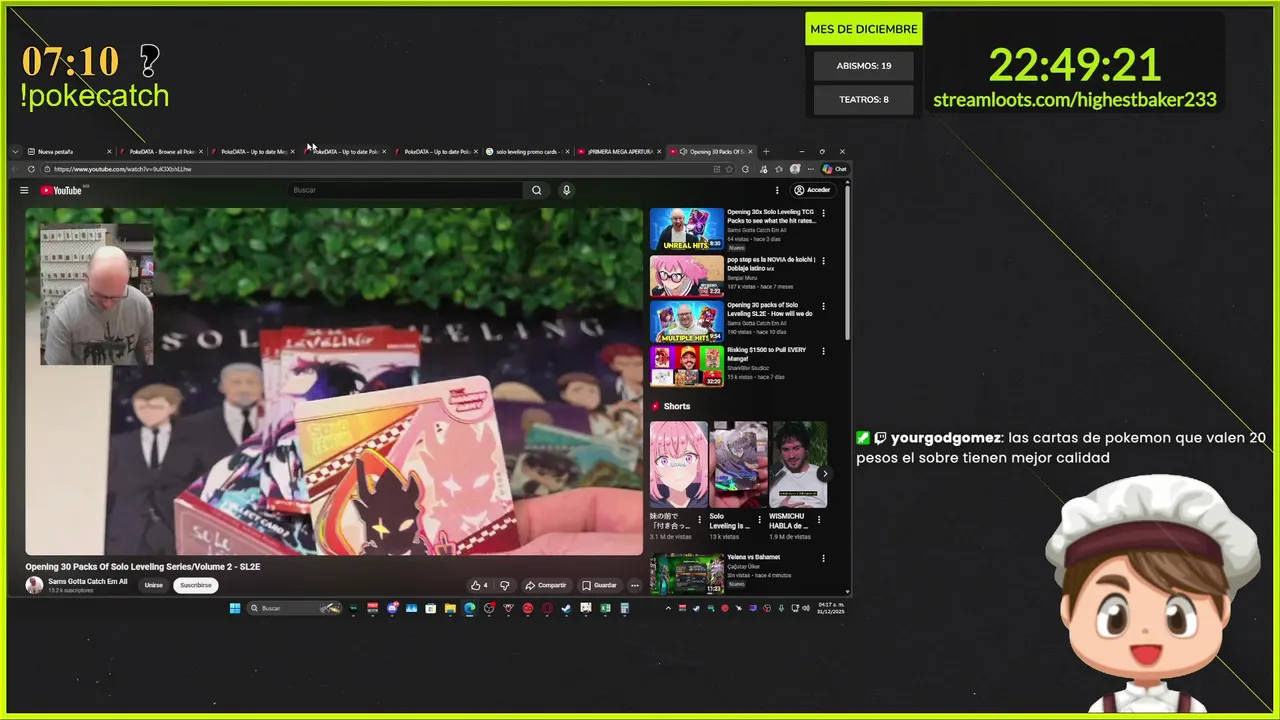Open Opening 30x Solo Leveling TCG thumbnail
1280x720 pixels.
click(686, 229)
